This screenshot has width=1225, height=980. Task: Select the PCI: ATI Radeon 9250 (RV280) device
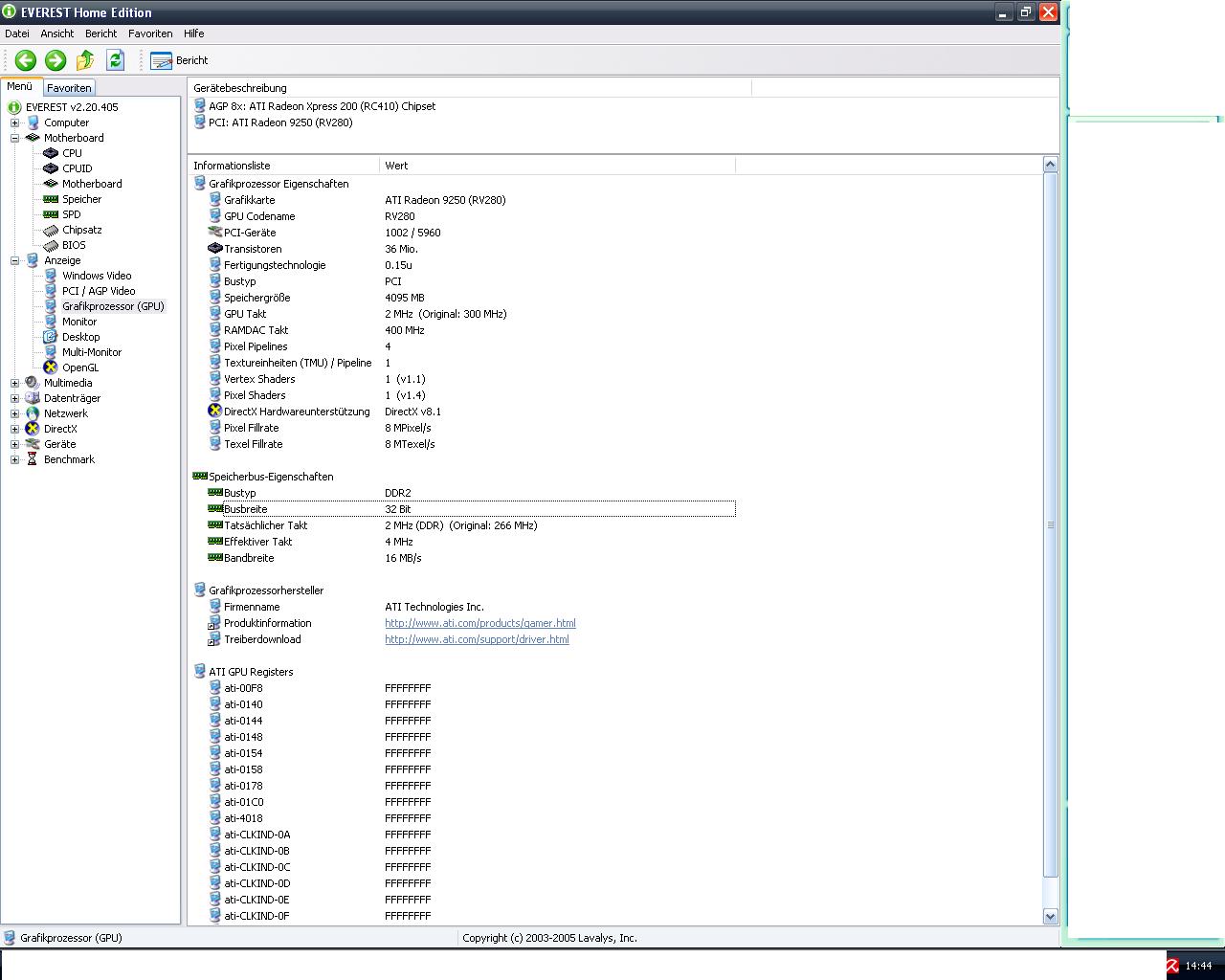click(x=280, y=122)
